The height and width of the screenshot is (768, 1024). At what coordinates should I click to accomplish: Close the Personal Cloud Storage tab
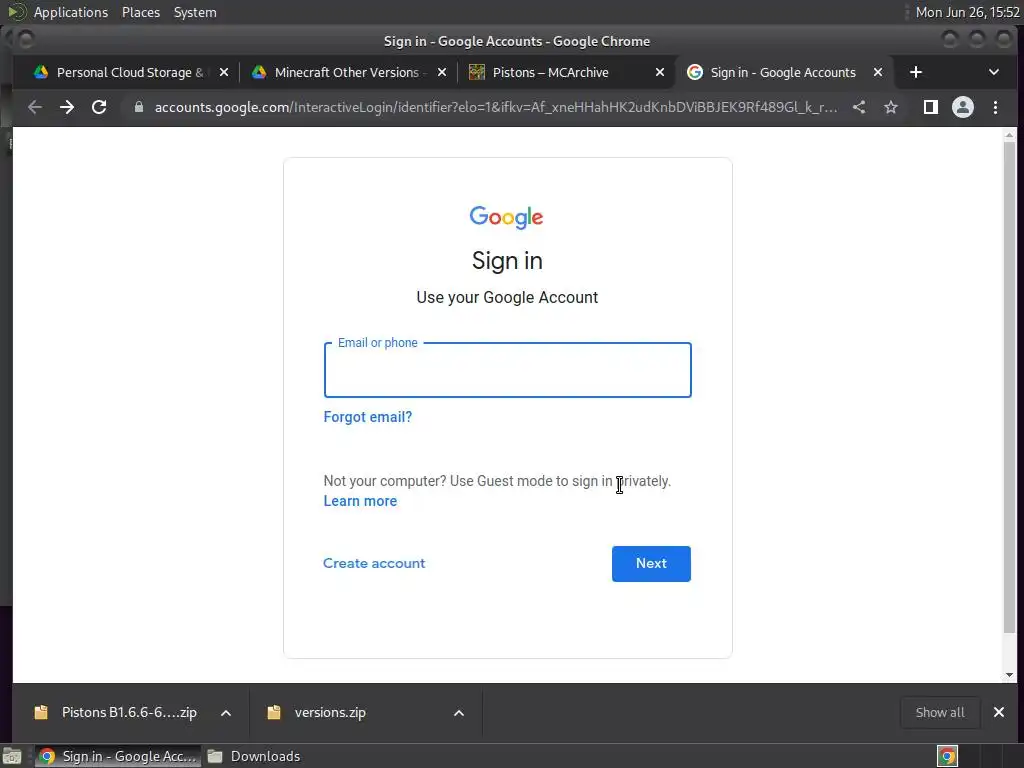[x=224, y=72]
